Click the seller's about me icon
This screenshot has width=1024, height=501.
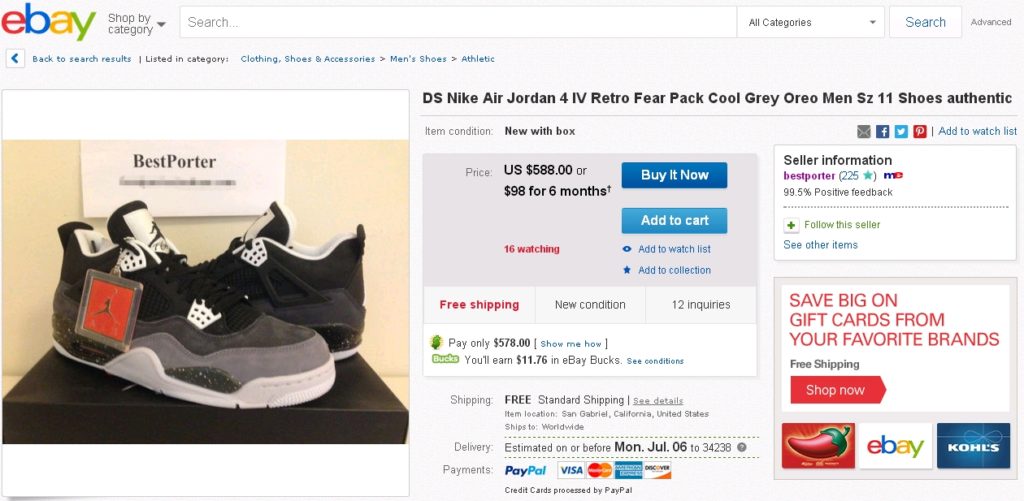click(x=893, y=176)
